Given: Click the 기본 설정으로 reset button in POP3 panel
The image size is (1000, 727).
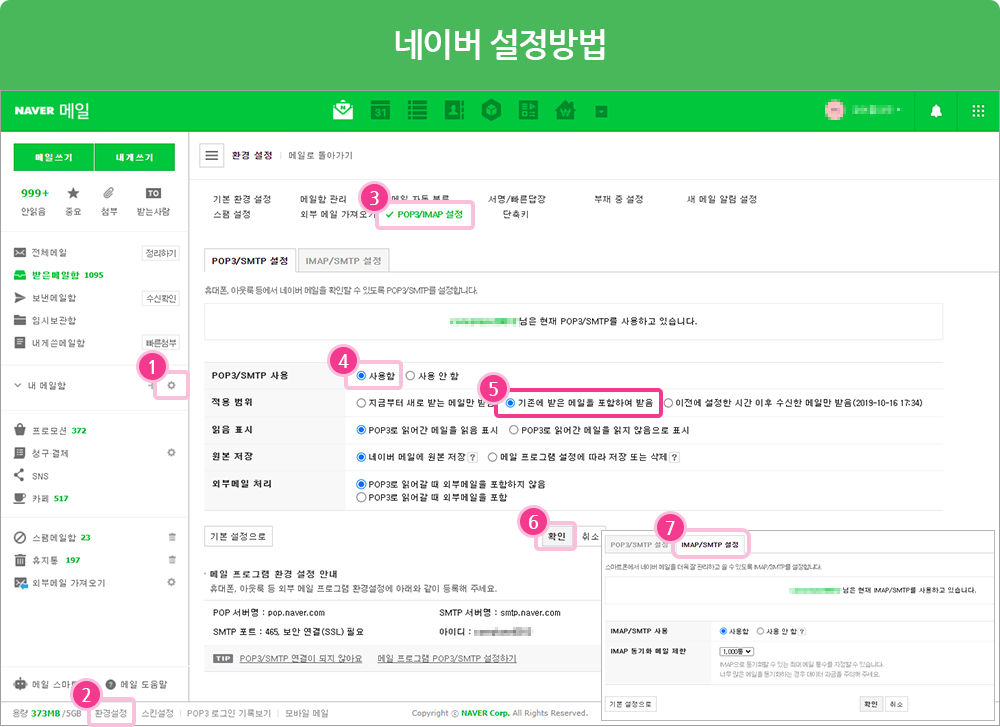Looking at the screenshot, I should tap(239, 536).
